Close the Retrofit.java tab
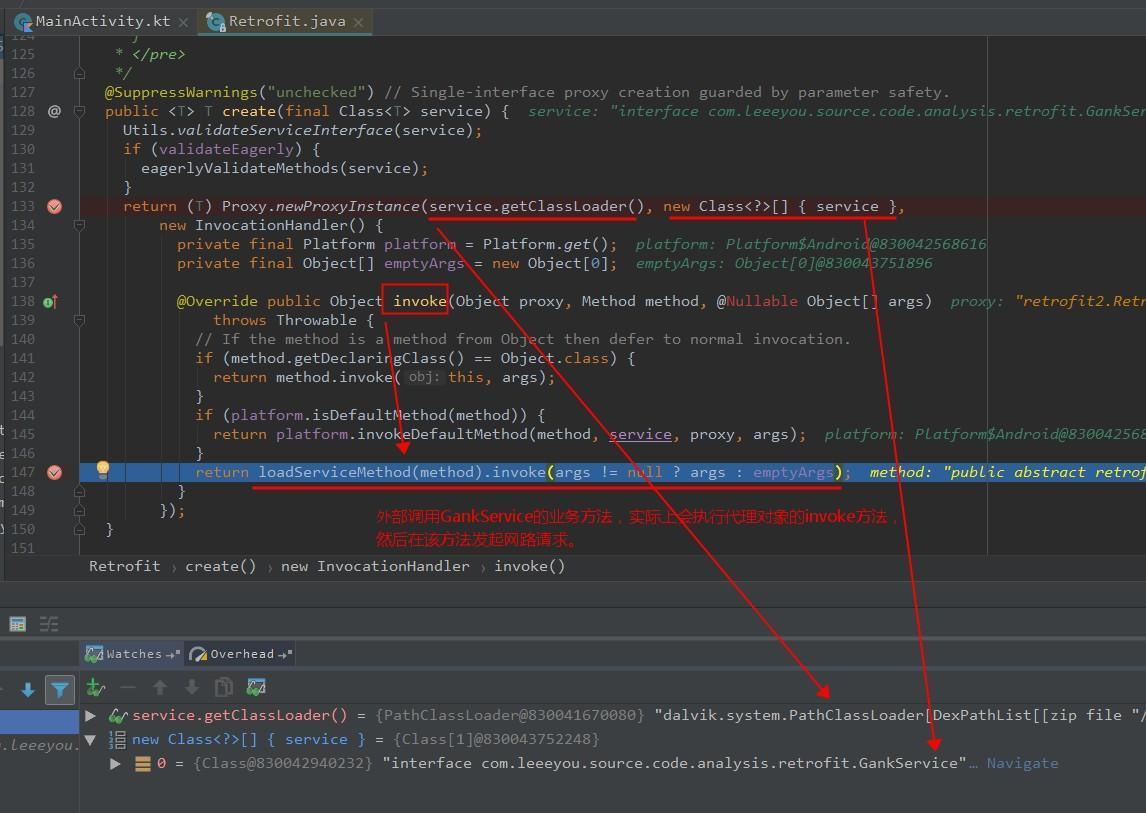1146x813 pixels. pyautogui.click(x=359, y=23)
